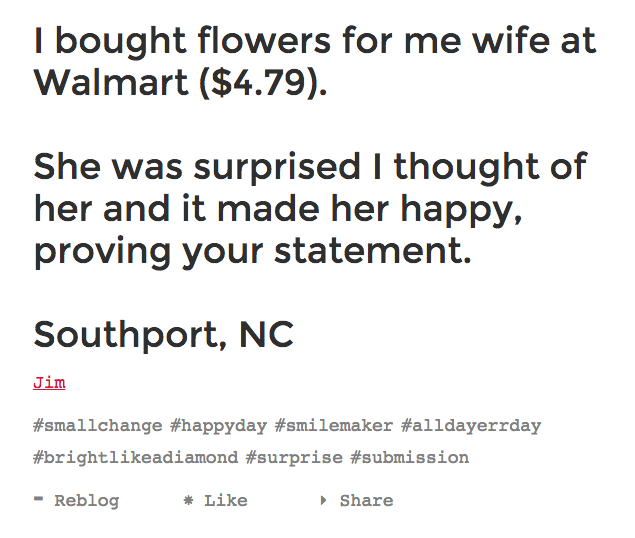Click the Like asterisk icon
Screen dimensions: 635x538
(188, 500)
